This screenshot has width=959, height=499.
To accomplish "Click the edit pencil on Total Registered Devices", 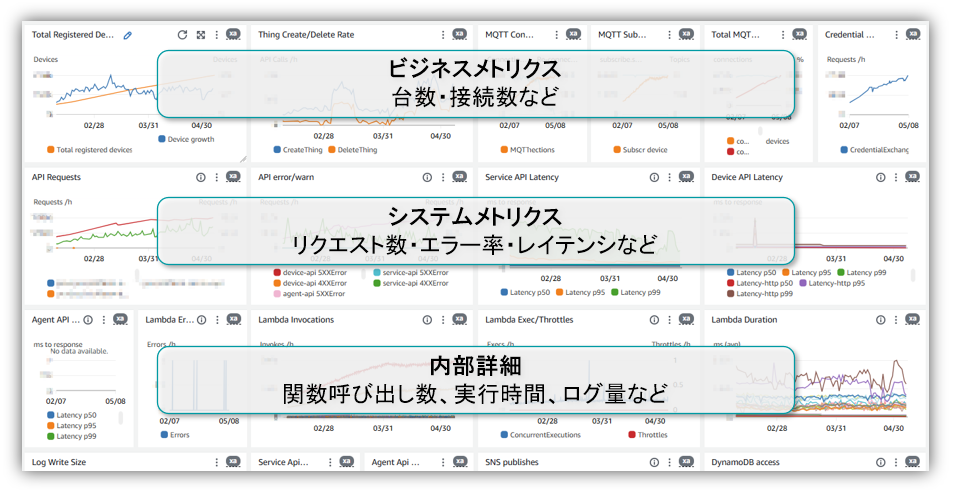I will pyautogui.click(x=127, y=35).
